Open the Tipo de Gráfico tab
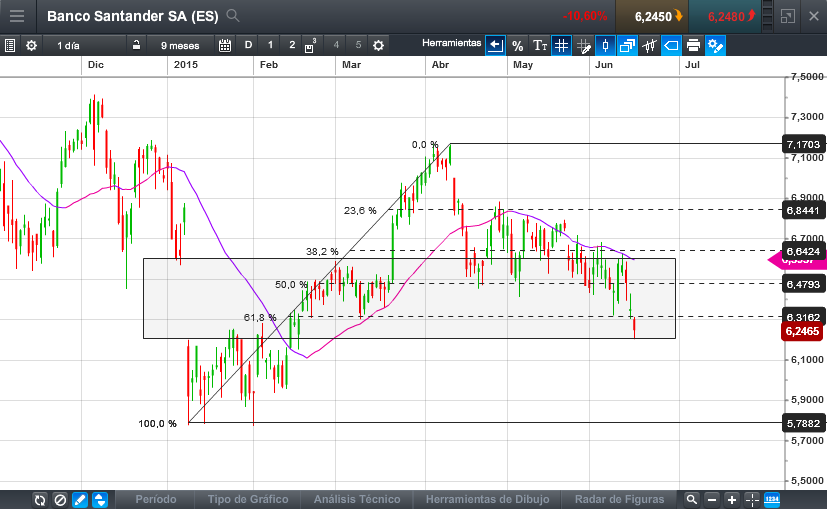The image size is (827, 509). click(248, 499)
